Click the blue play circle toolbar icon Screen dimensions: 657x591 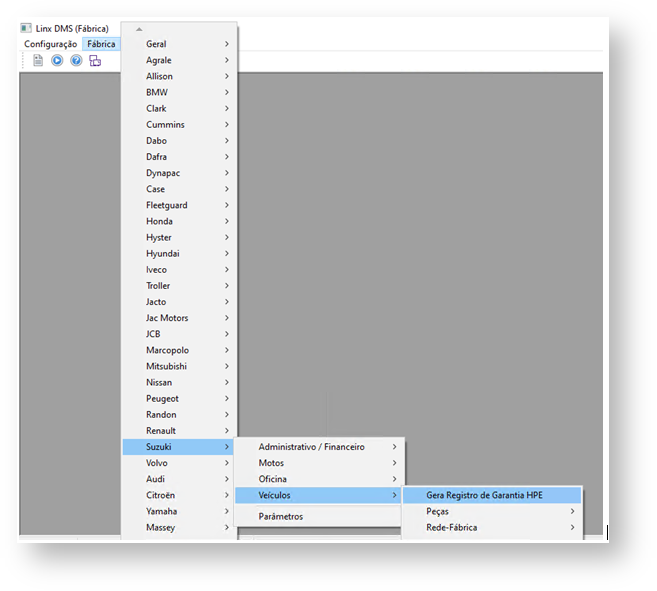(57, 61)
